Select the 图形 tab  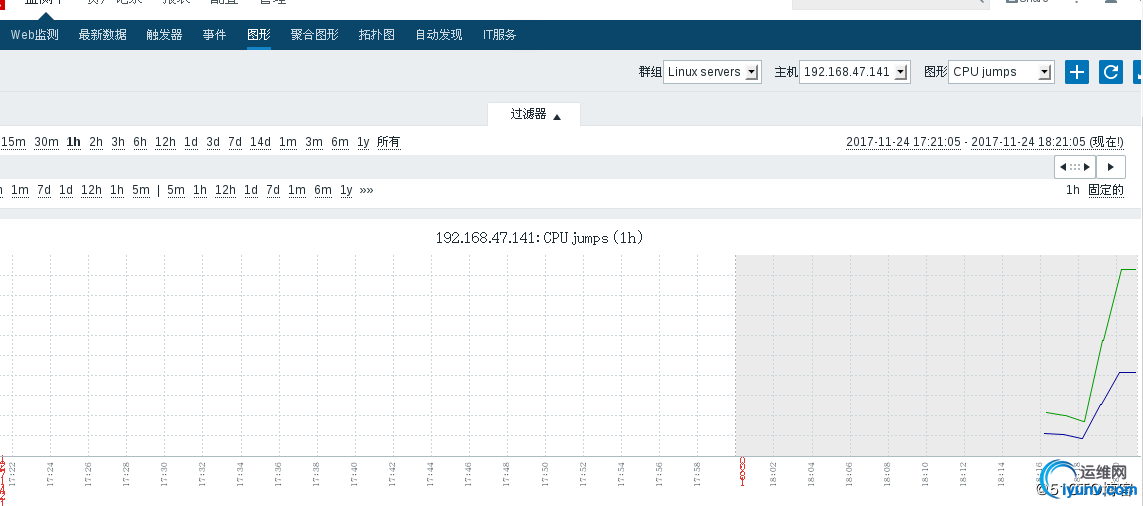pyautogui.click(x=259, y=34)
